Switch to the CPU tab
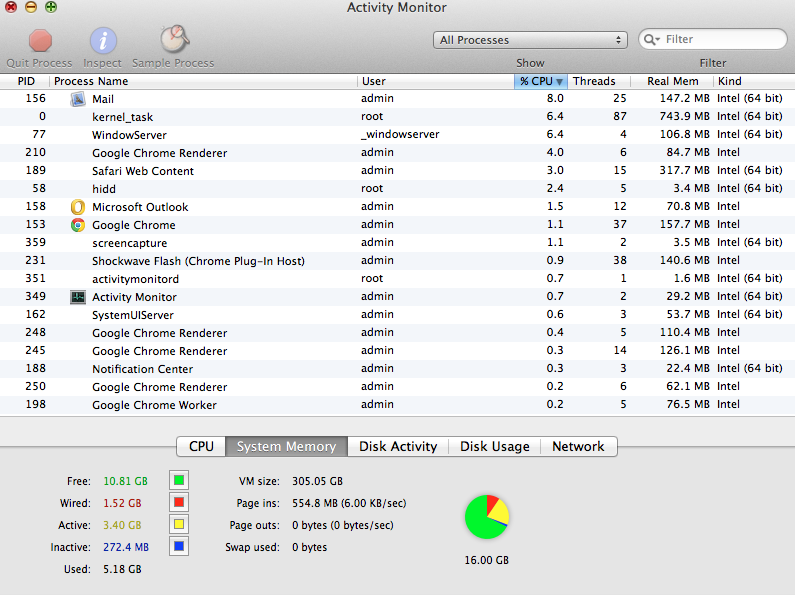Viewport: 795px width, 595px height. (201, 447)
